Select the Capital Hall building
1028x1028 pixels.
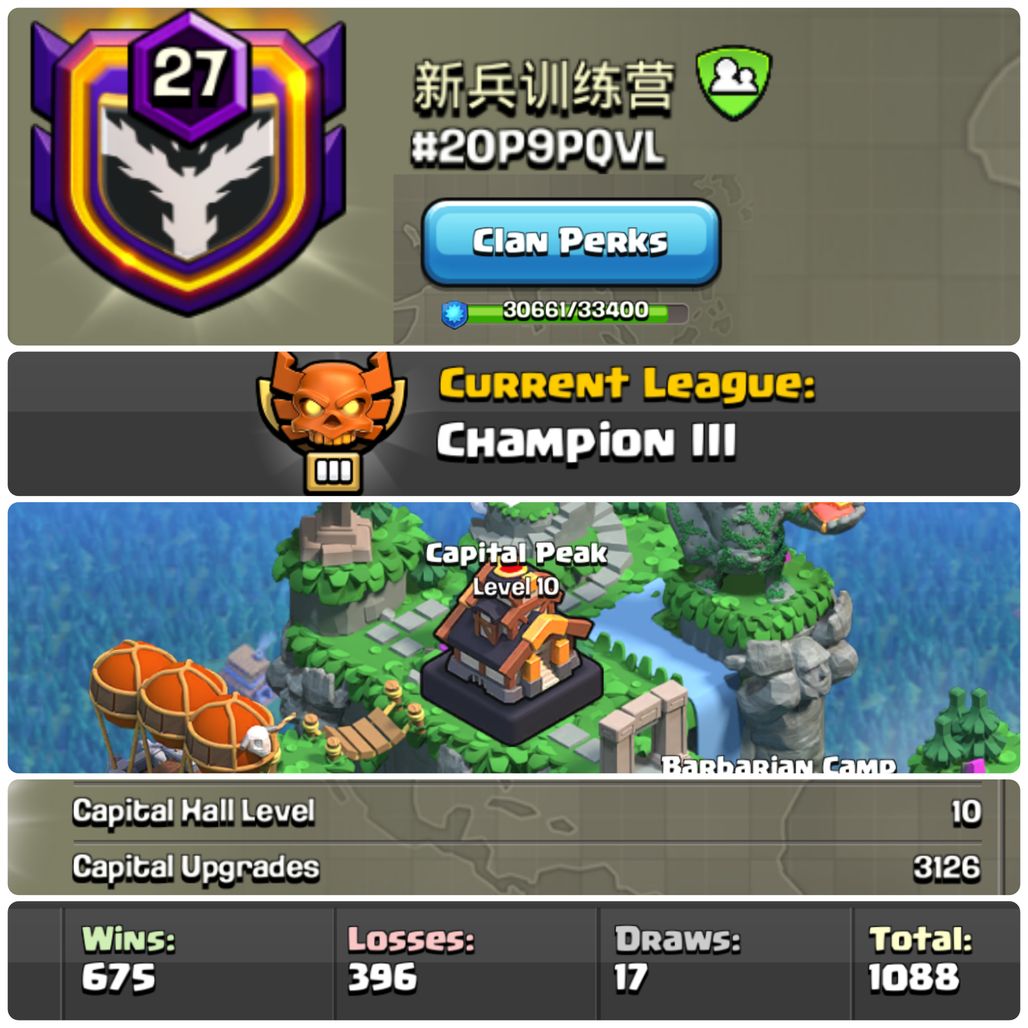point(513,671)
